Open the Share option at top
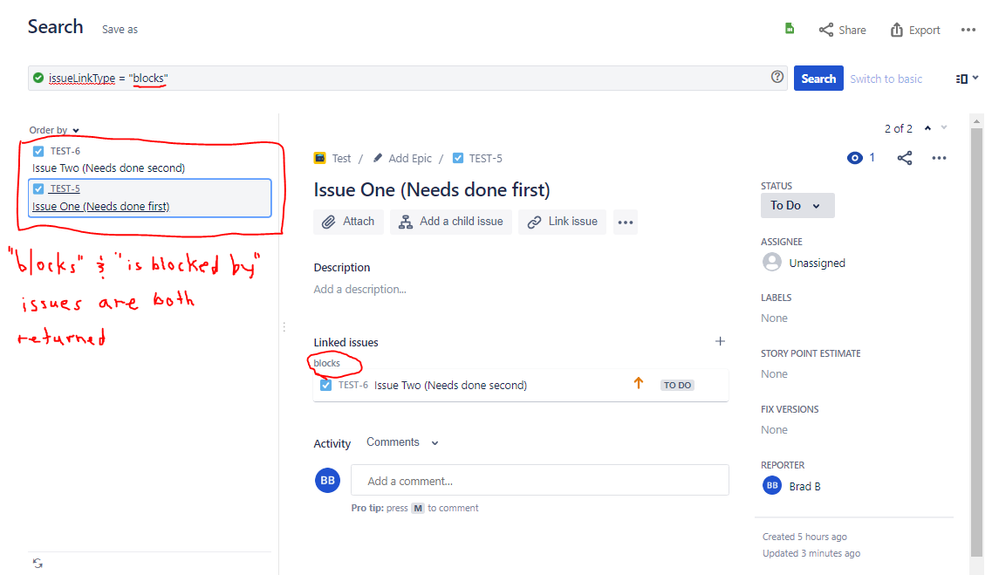Screen dimensions: 999x575 pyautogui.click(x=842, y=30)
